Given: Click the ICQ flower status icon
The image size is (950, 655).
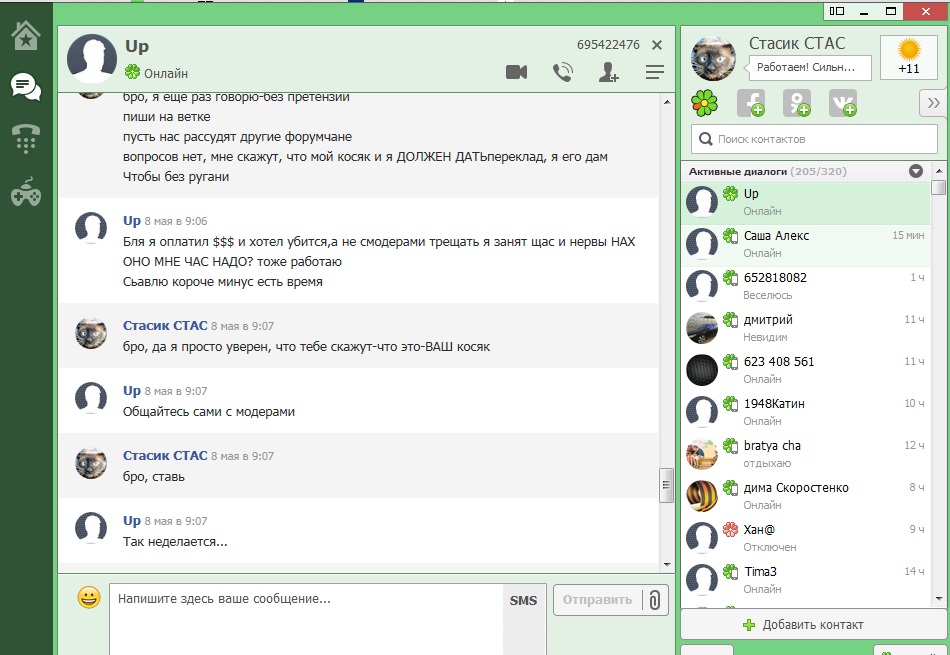Looking at the screenshot, I should point(704,103).
